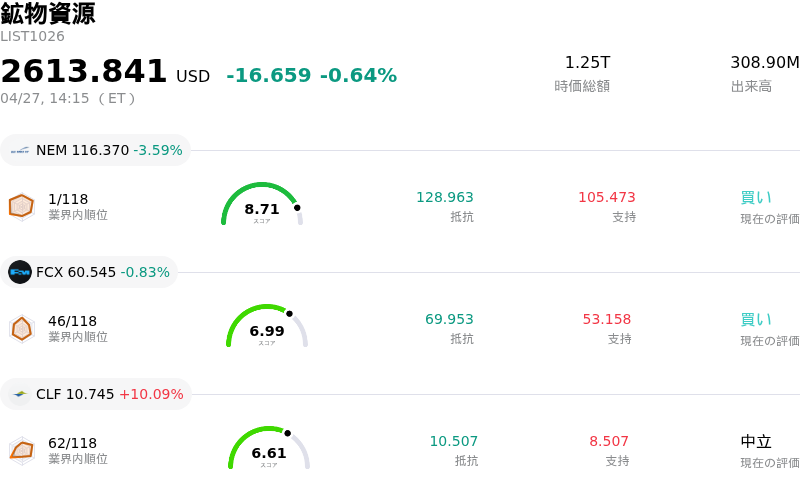Click NEM resistance value 128.963
This screenshot has height=488, width=800.
(x=445, y=197)
